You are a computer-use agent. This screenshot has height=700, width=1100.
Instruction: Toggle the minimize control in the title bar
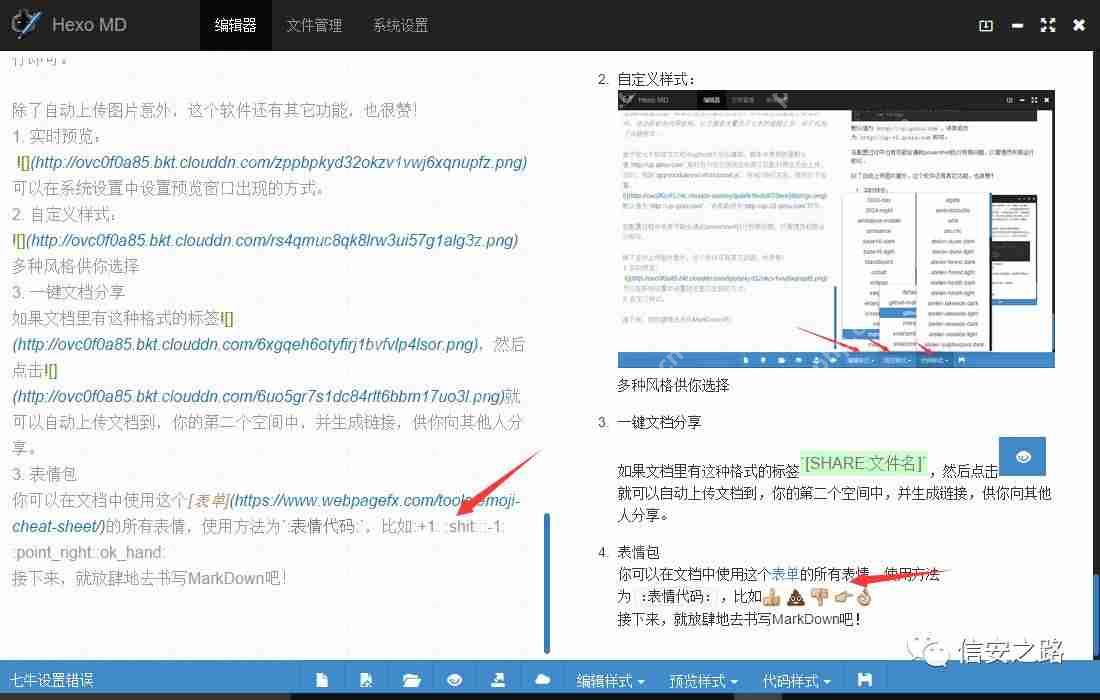(x=1016, y=25)
